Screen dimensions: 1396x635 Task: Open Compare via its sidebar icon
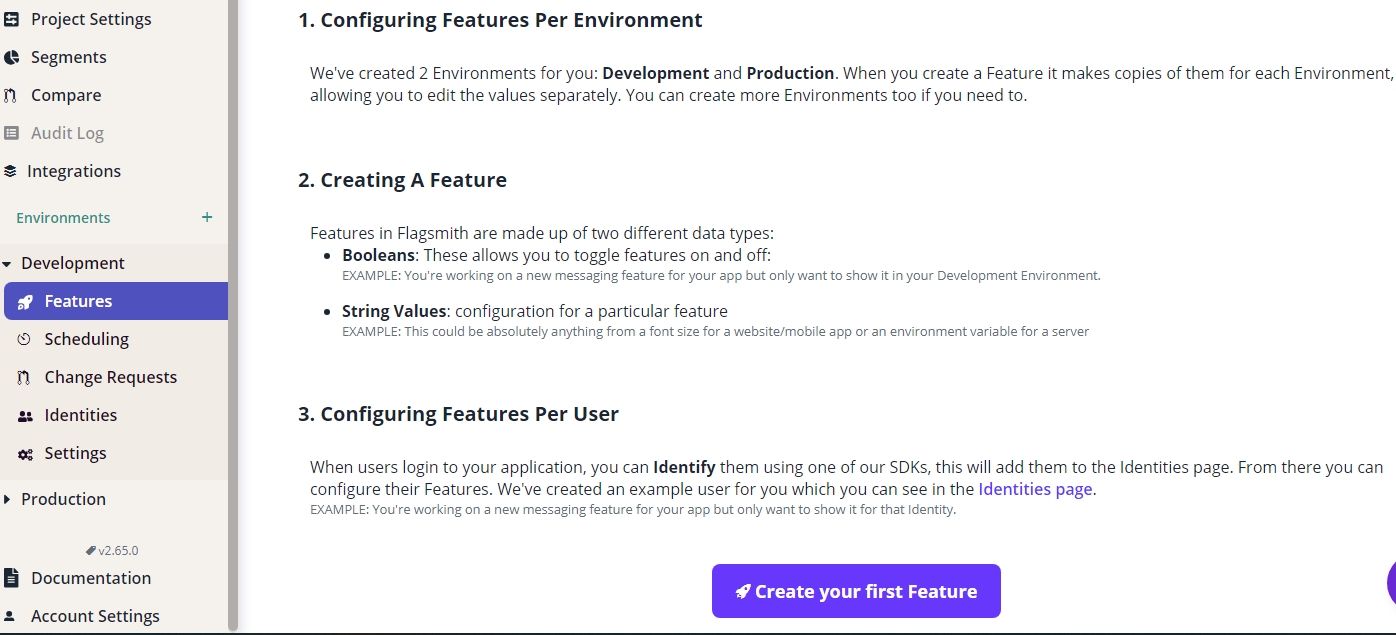(x=14, y=94)
